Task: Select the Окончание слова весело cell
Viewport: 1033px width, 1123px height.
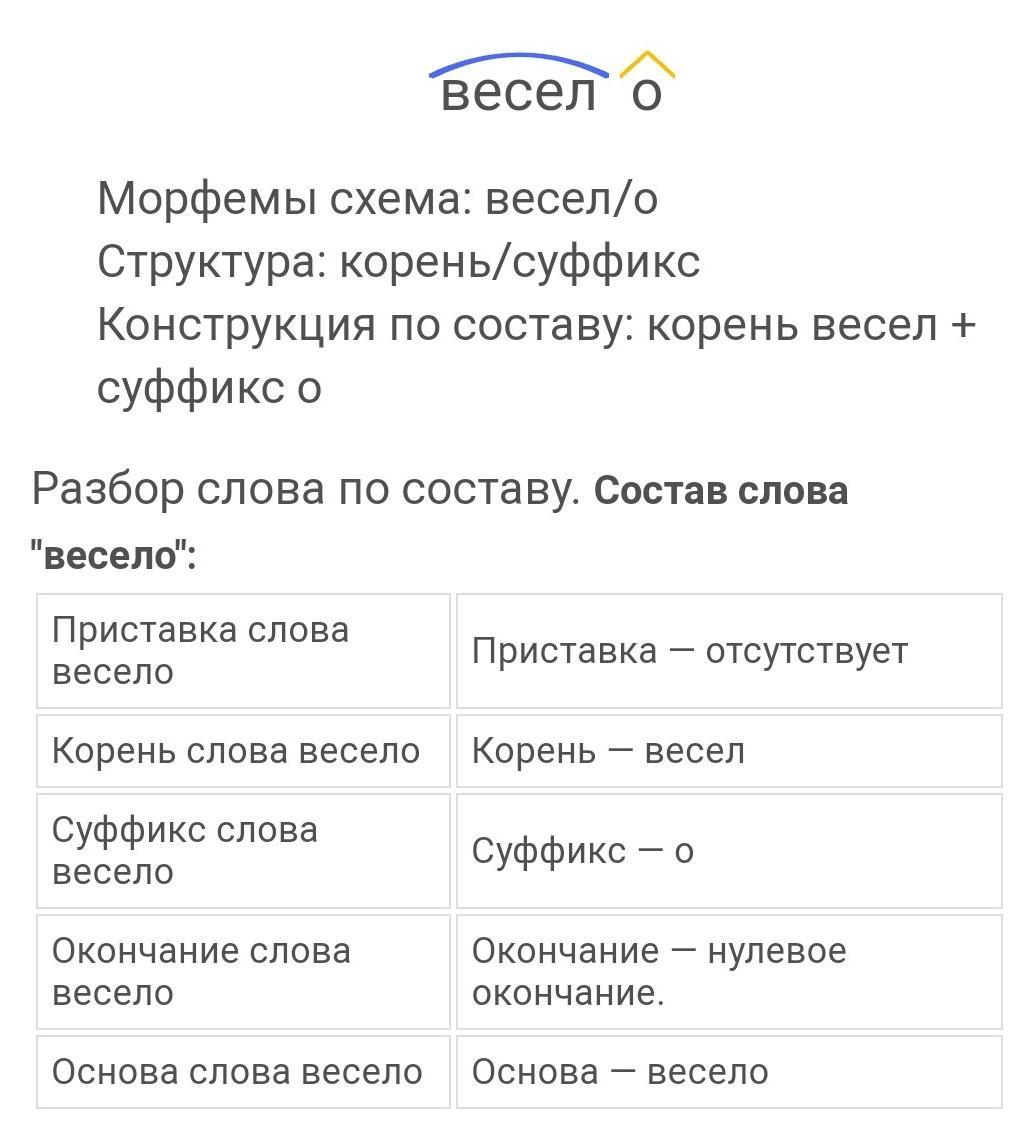Action: 243,972
